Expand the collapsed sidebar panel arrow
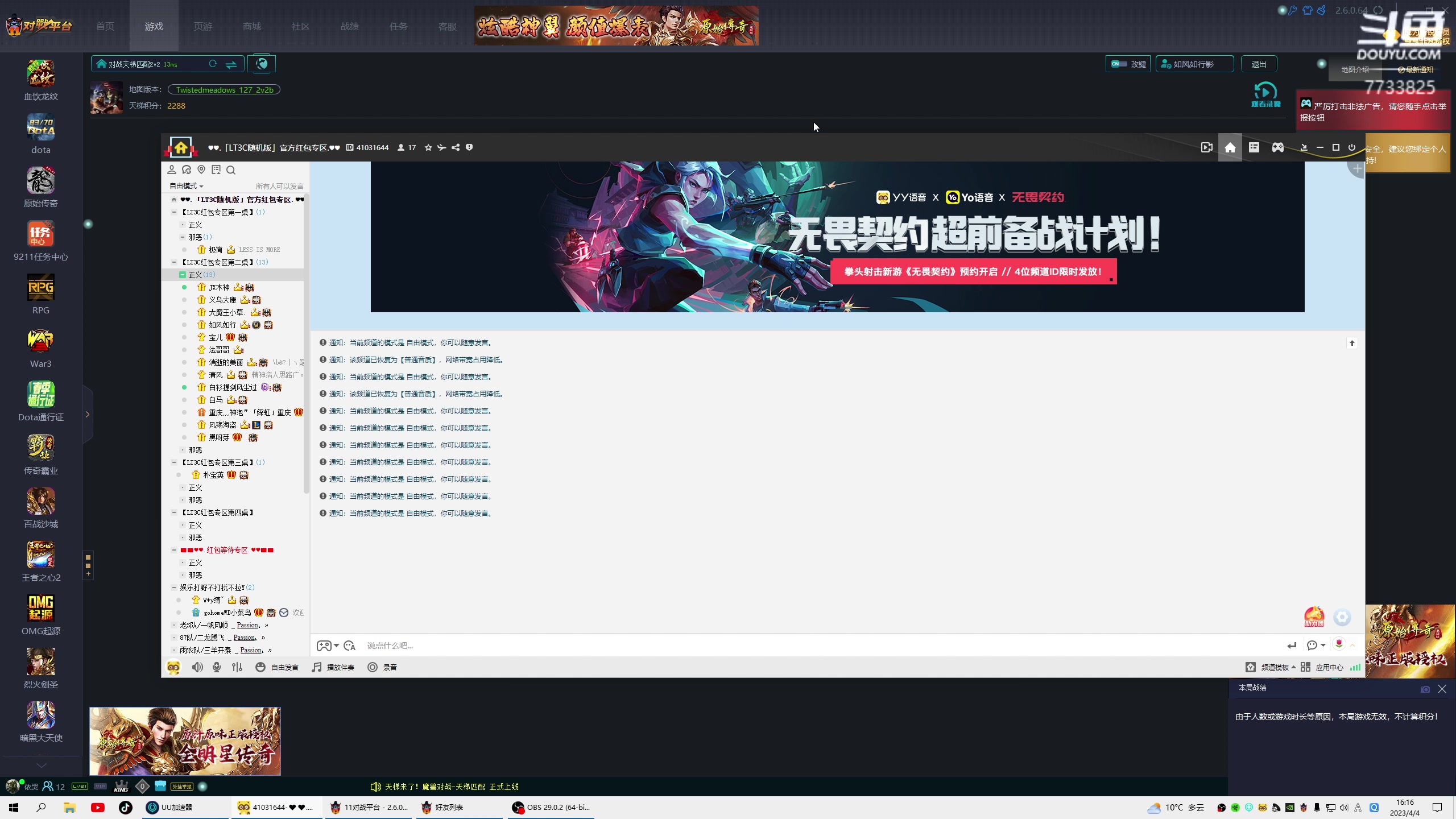The height and width of the screenshot is (819, 1456). (88, 414)
